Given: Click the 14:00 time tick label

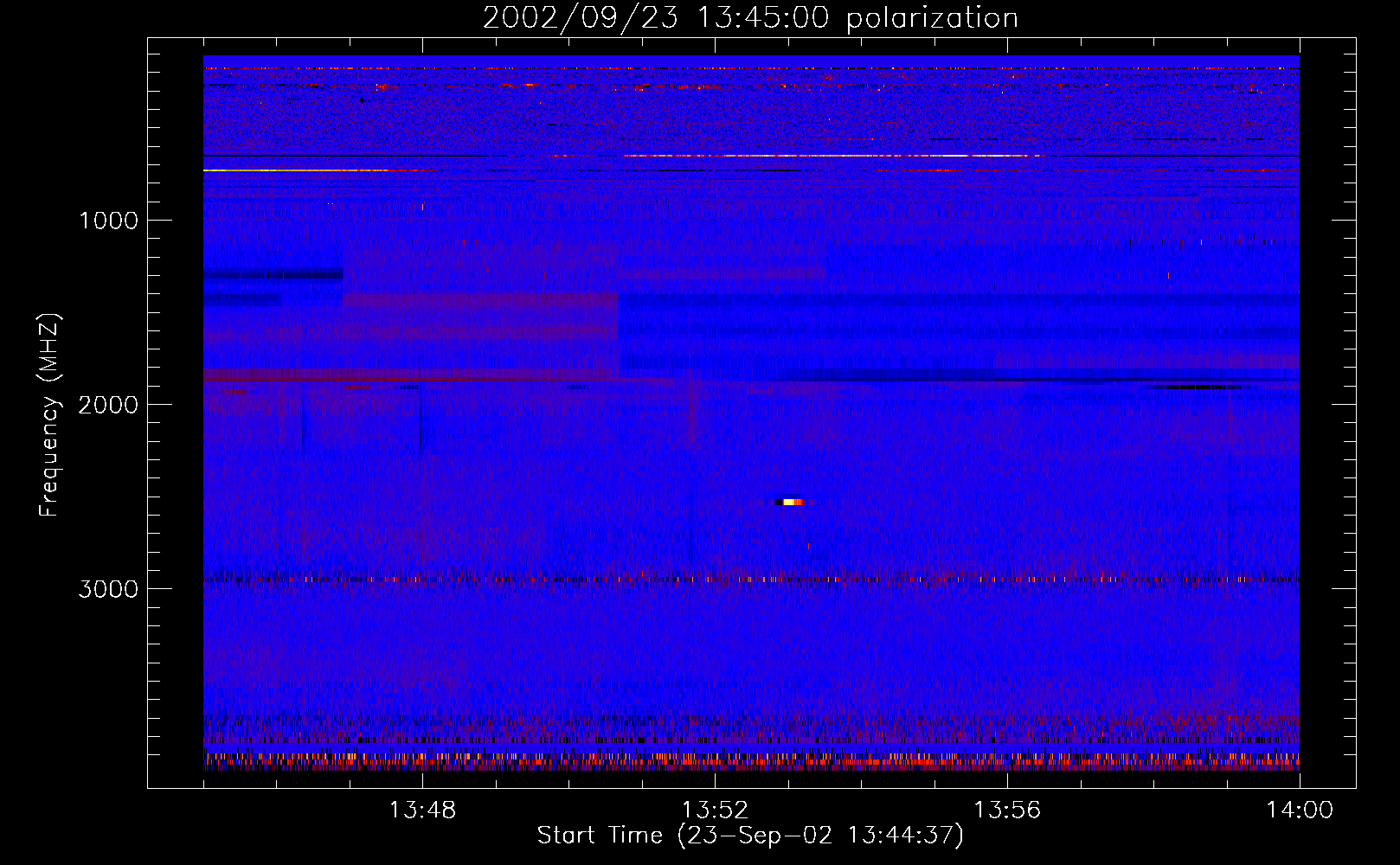Looking at the screenshot, I should [x=1300, y=811].
